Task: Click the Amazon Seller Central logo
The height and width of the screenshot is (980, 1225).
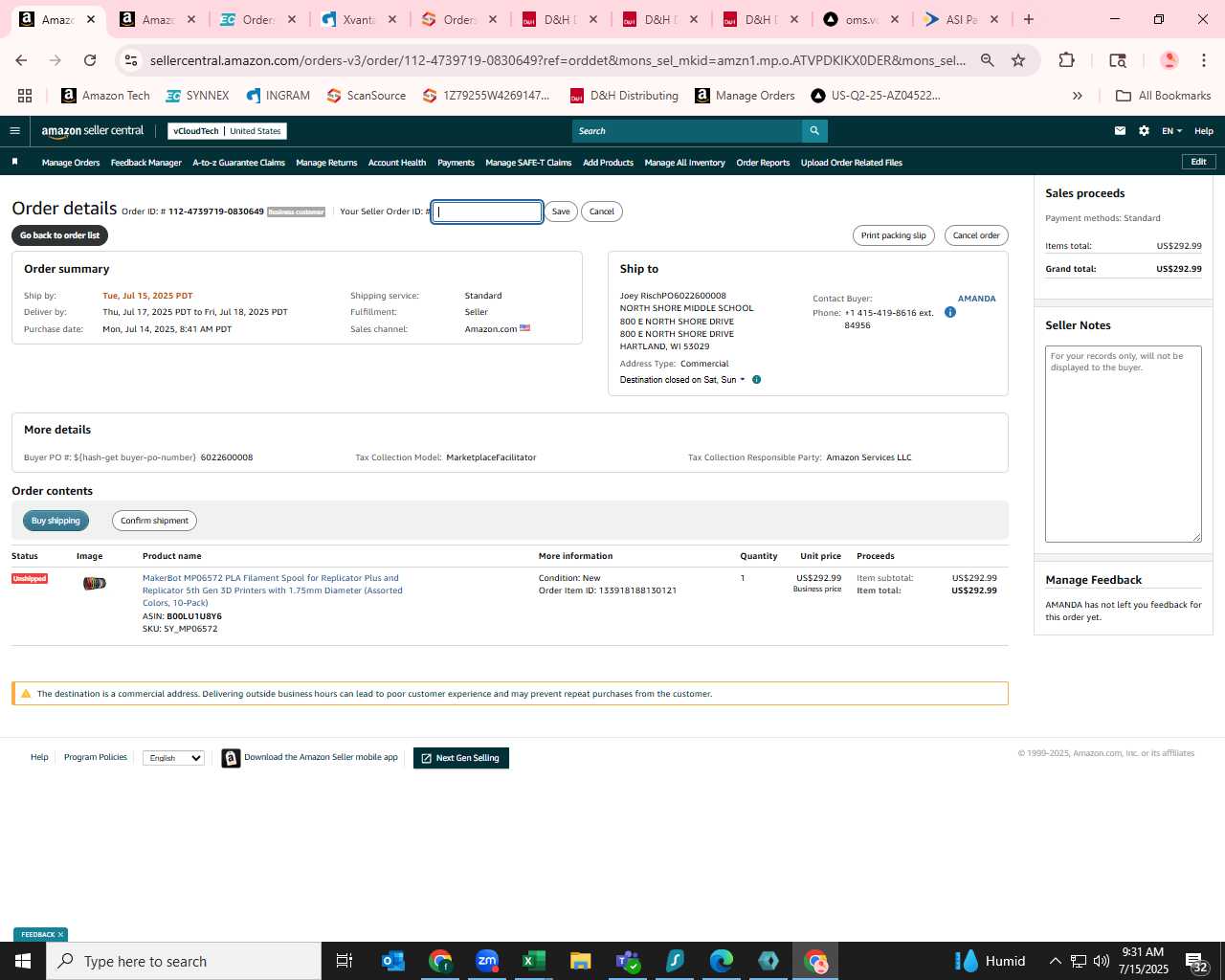Action: [93, 131]
